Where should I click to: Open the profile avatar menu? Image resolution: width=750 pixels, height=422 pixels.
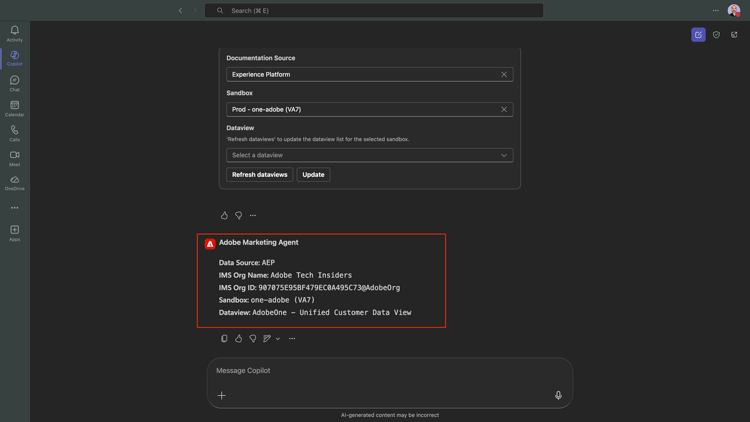pyautogui.click(x=734, y=10)
